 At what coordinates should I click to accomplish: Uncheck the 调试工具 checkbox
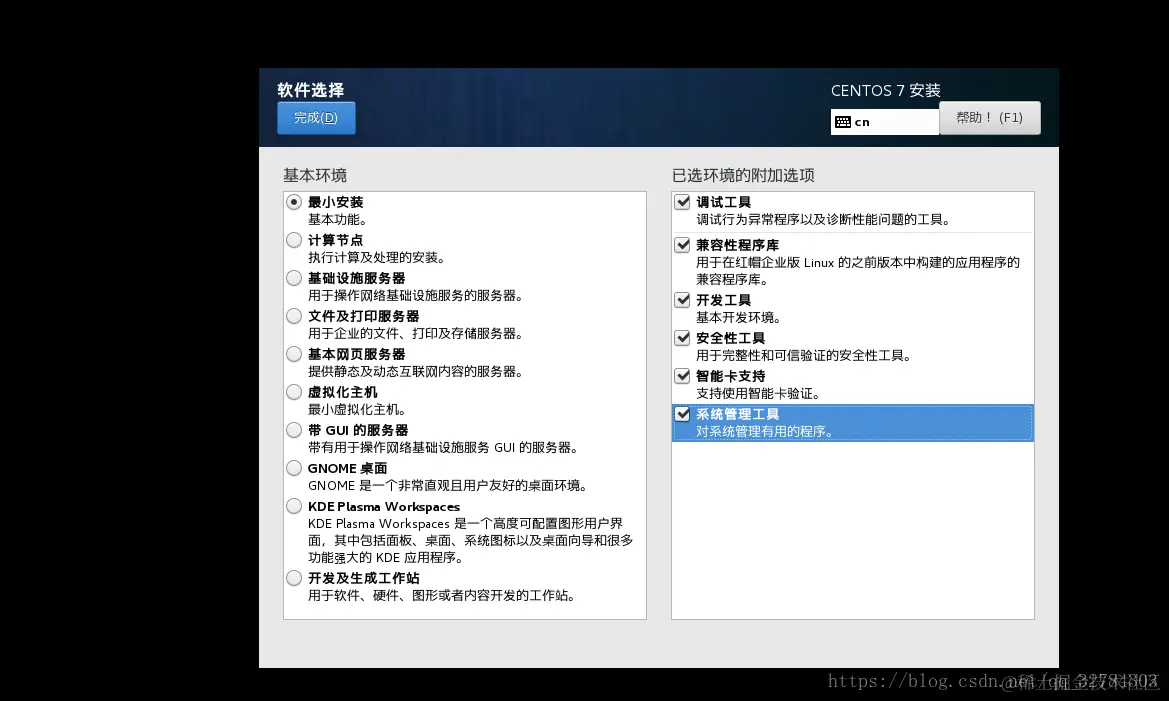[x=682, y=202]
